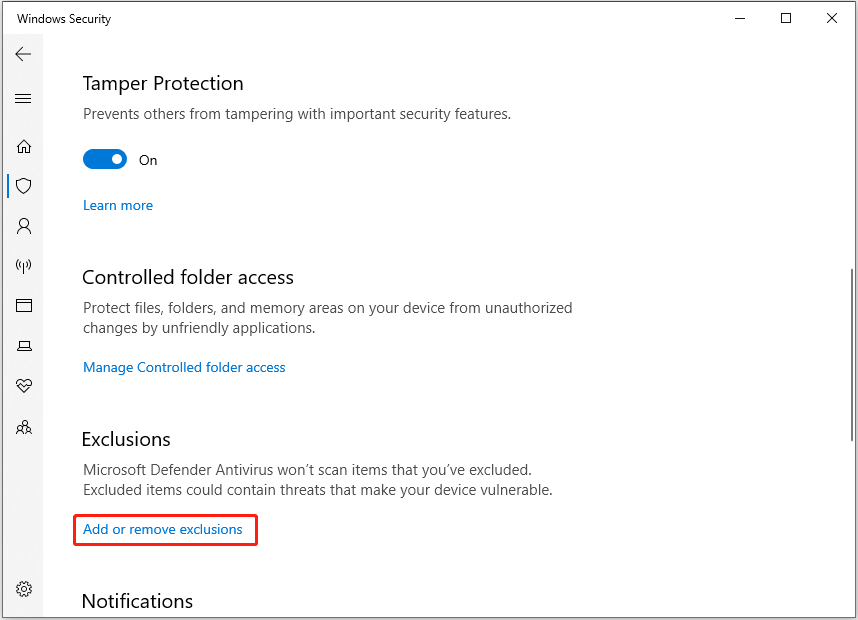Click the Learn more link
This screenshot has width=858, height=620.
click(x=118, y=206)
